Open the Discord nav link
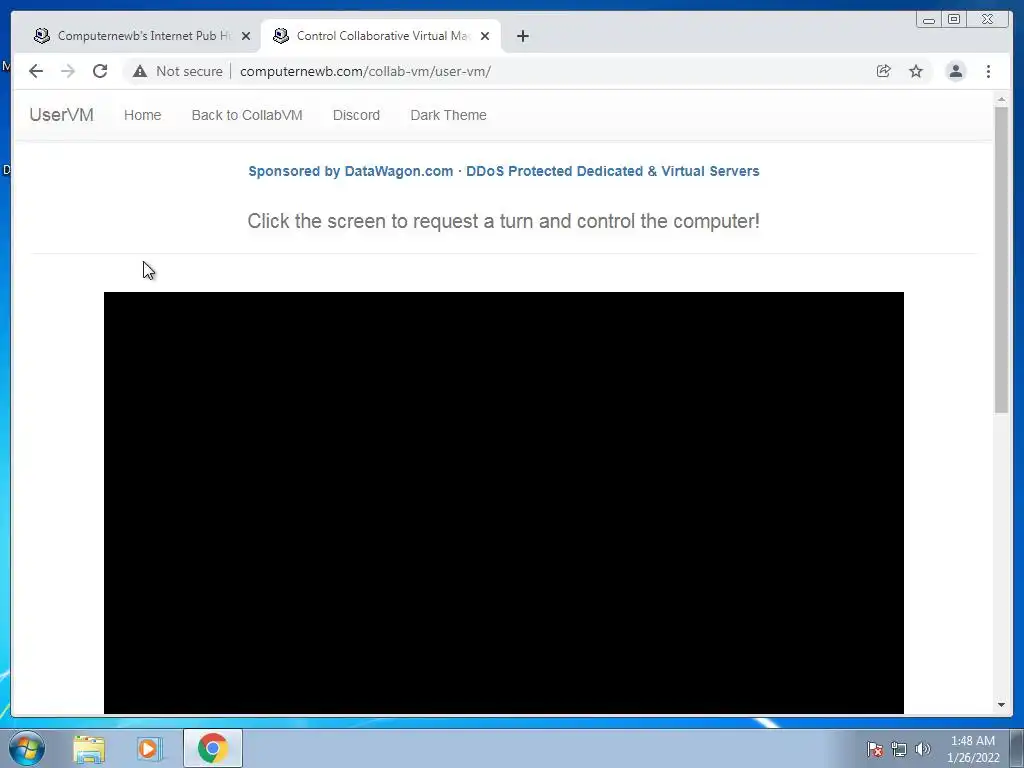 pos(356,115)
